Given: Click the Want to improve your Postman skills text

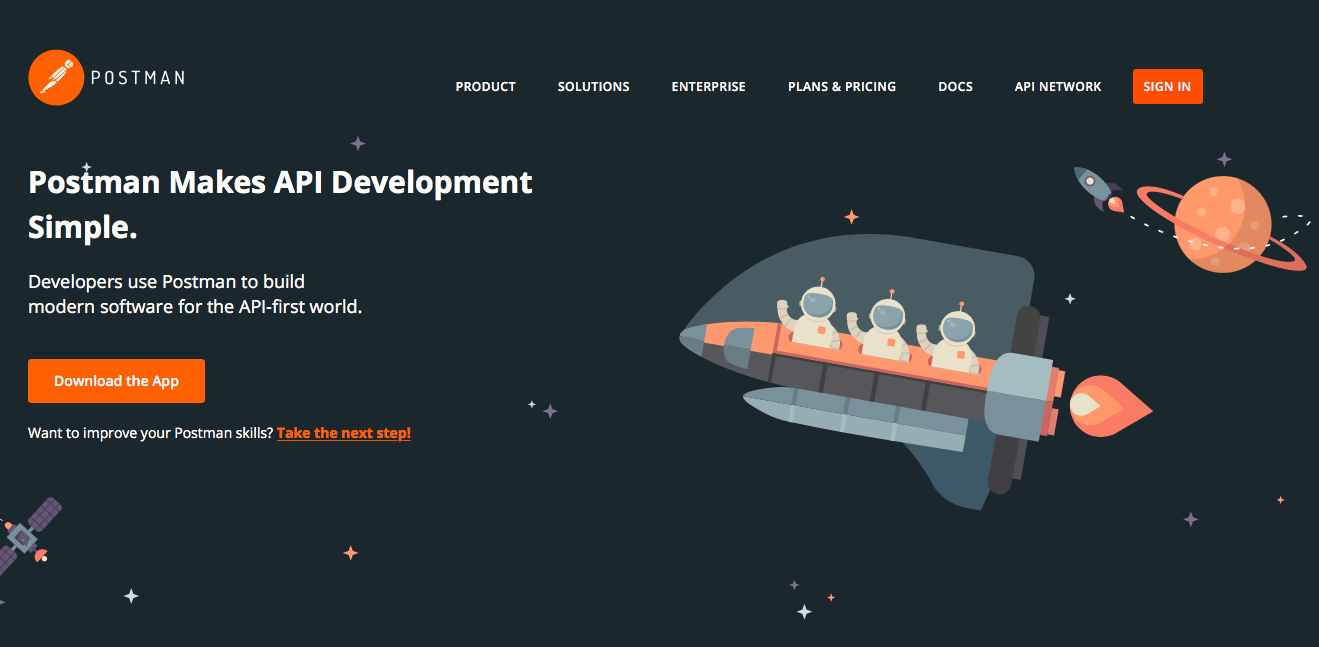Looking at the screenshot, I should tap(150, 433).
